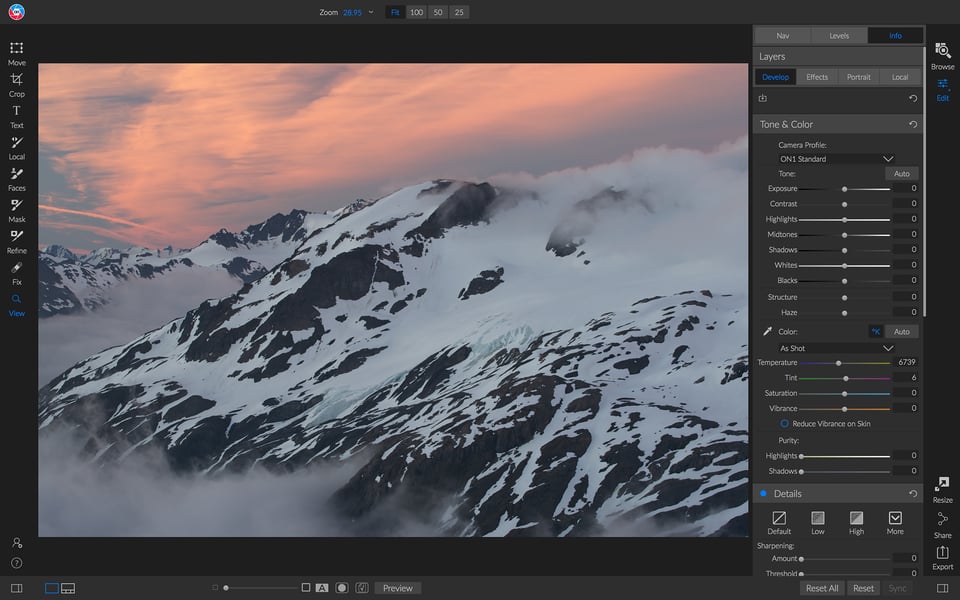960x600 pixels.
Task: Open the Resize module
Action: pyautogui.click(x=942, y=490)
